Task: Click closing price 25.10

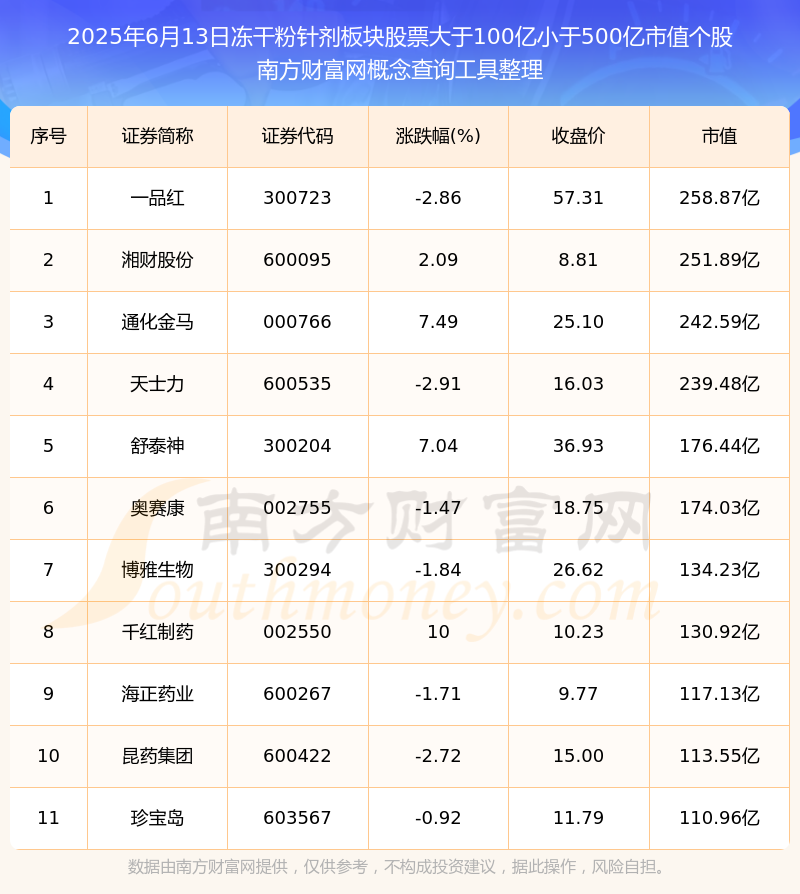Action: 578,322
